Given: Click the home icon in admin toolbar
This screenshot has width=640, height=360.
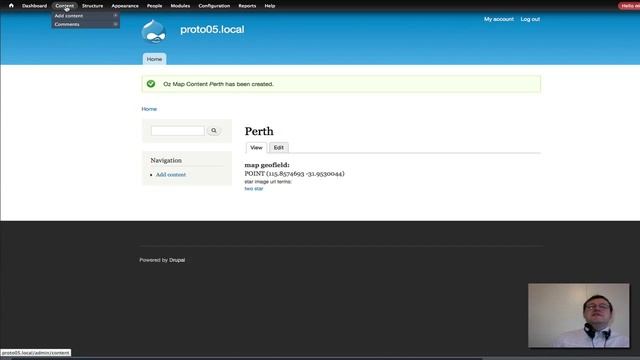Looking at the screenshot, I should pyautogui.click(x=11, y=6).
